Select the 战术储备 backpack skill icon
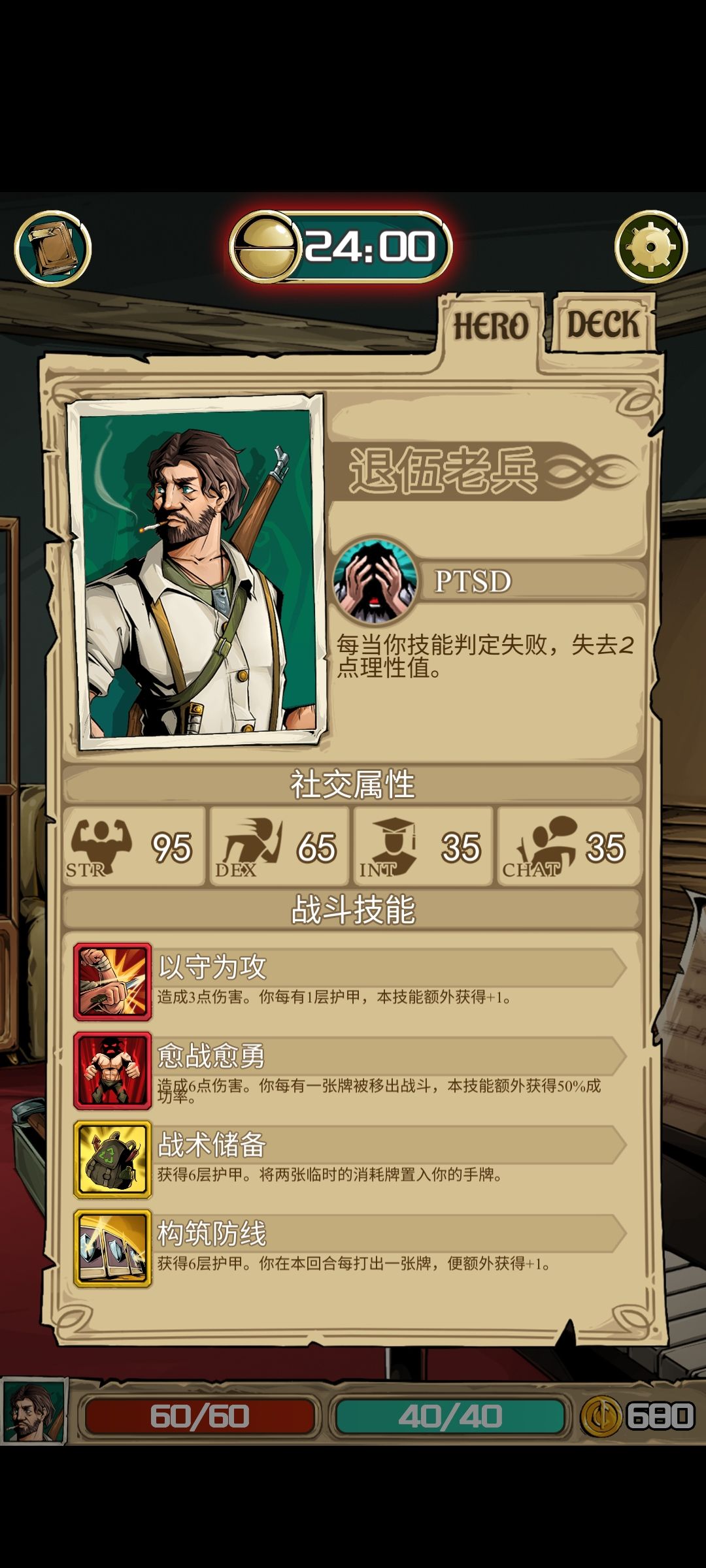Image resolution: width=706 pixels, height=1568 pixels. point(112,1160)
